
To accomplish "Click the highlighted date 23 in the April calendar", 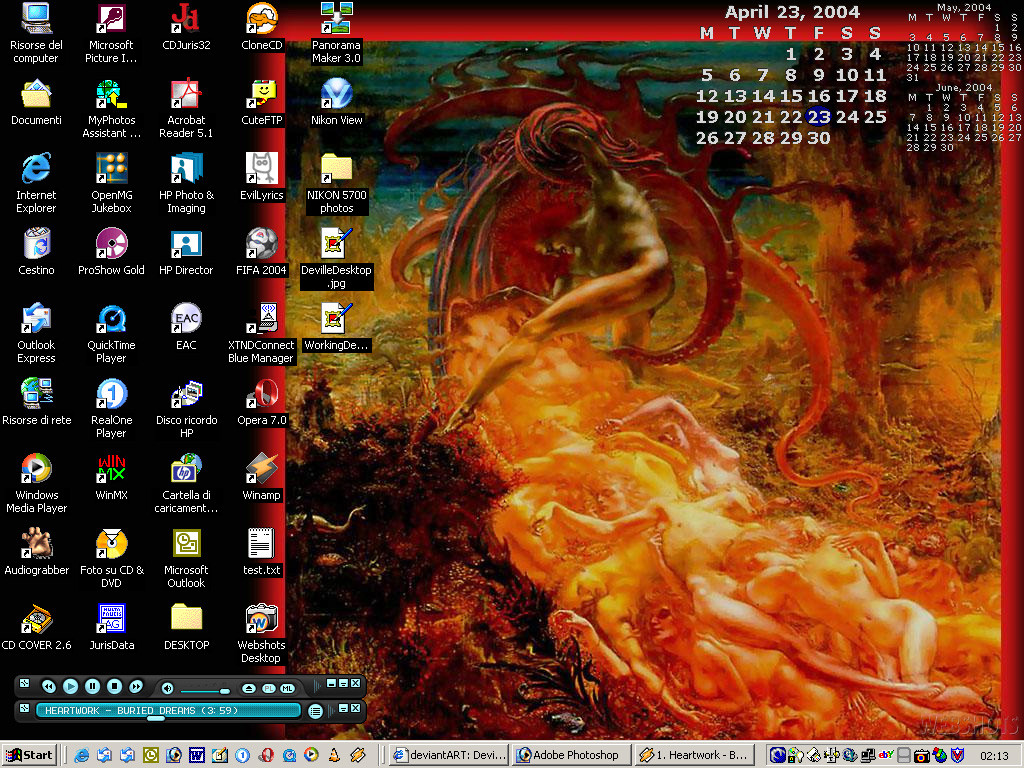I will 819,117.
